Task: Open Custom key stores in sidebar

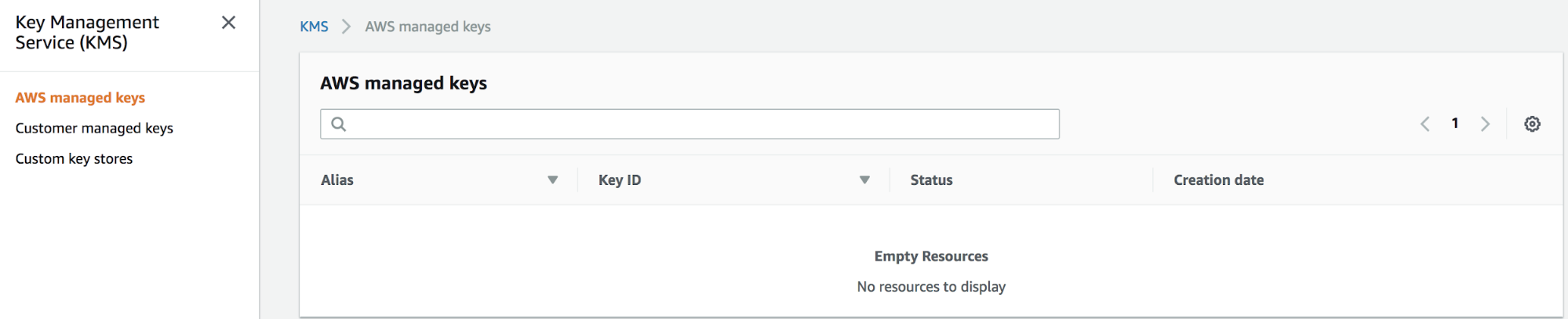Action: click(74, 159)
